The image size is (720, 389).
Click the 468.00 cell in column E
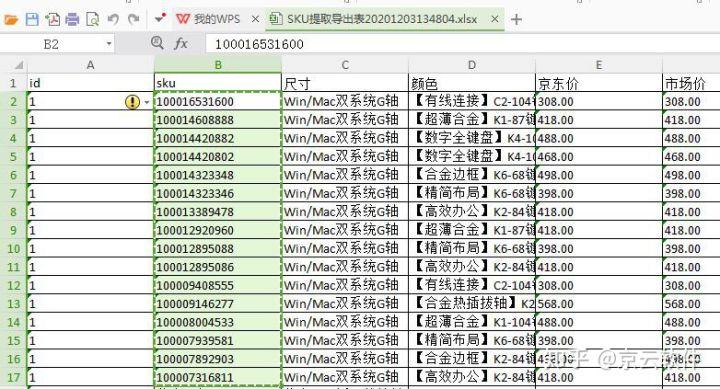(599, 157)
